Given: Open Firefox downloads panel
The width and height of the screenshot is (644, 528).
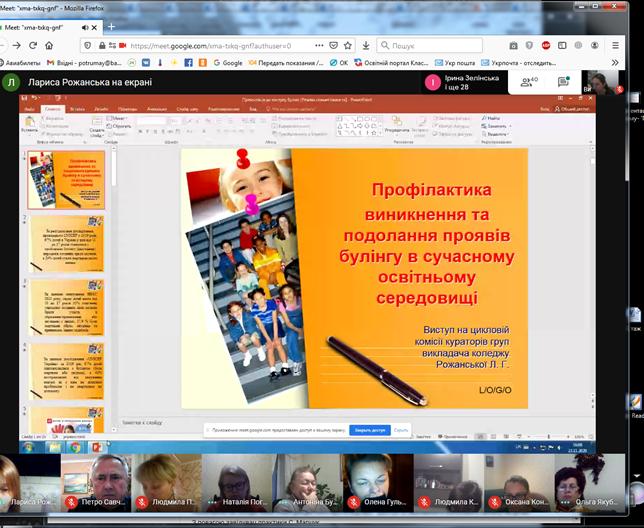Looking at the screenshot, I should coord(366,46).
